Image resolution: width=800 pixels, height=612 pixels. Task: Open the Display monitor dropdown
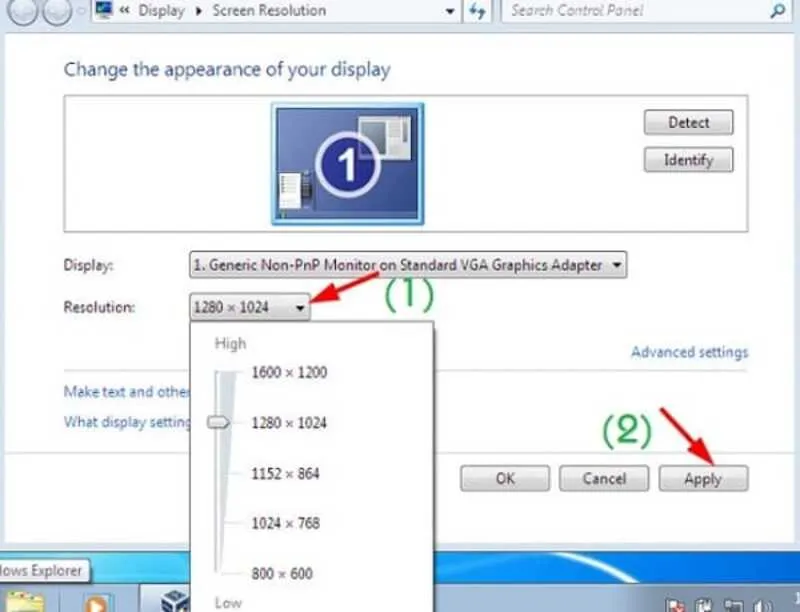(408, 265)
